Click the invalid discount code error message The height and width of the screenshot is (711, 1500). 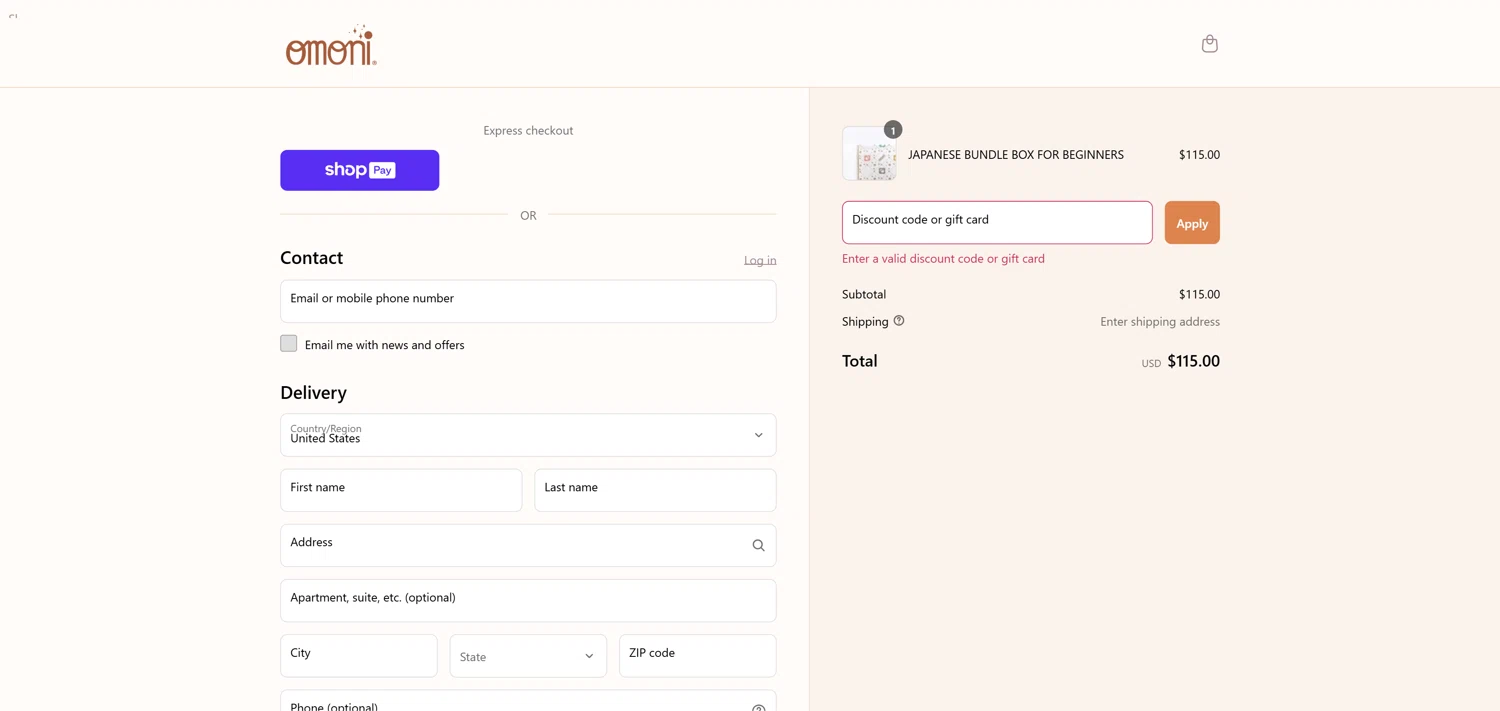943,259
